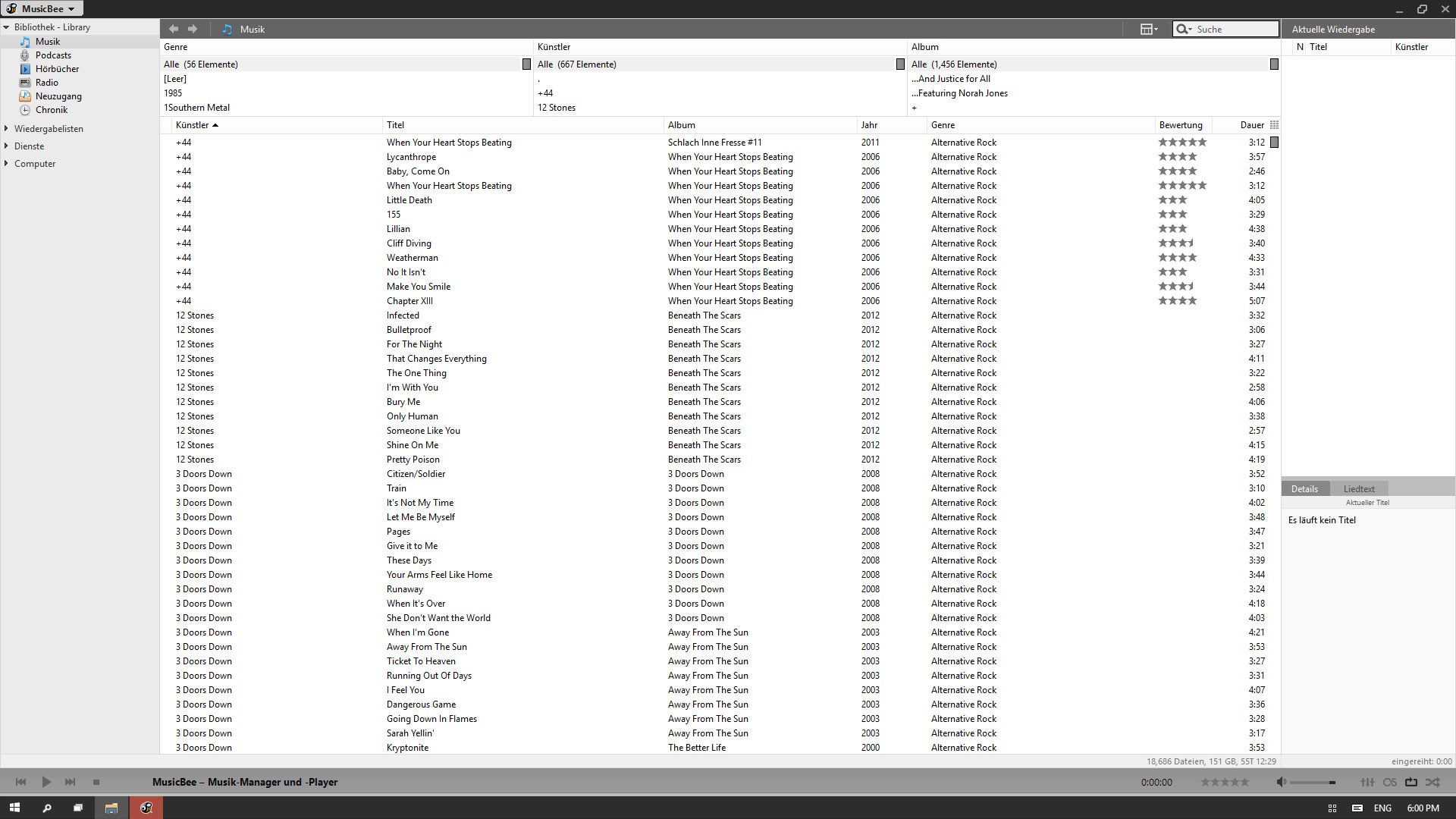Screen dimensions: 1456x819
Task: Switch to the Details tab
Action: (x=1304, y=489)
